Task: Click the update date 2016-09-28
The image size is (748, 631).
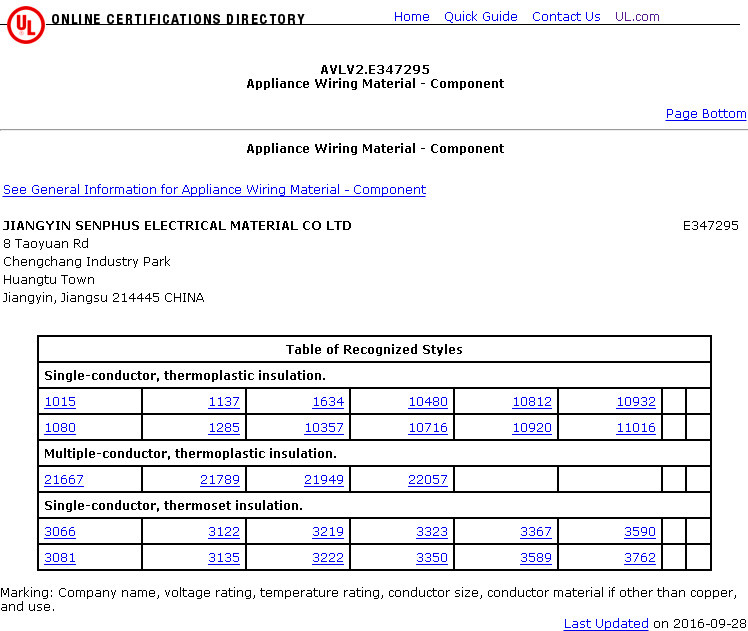Action: click(709, 623)
